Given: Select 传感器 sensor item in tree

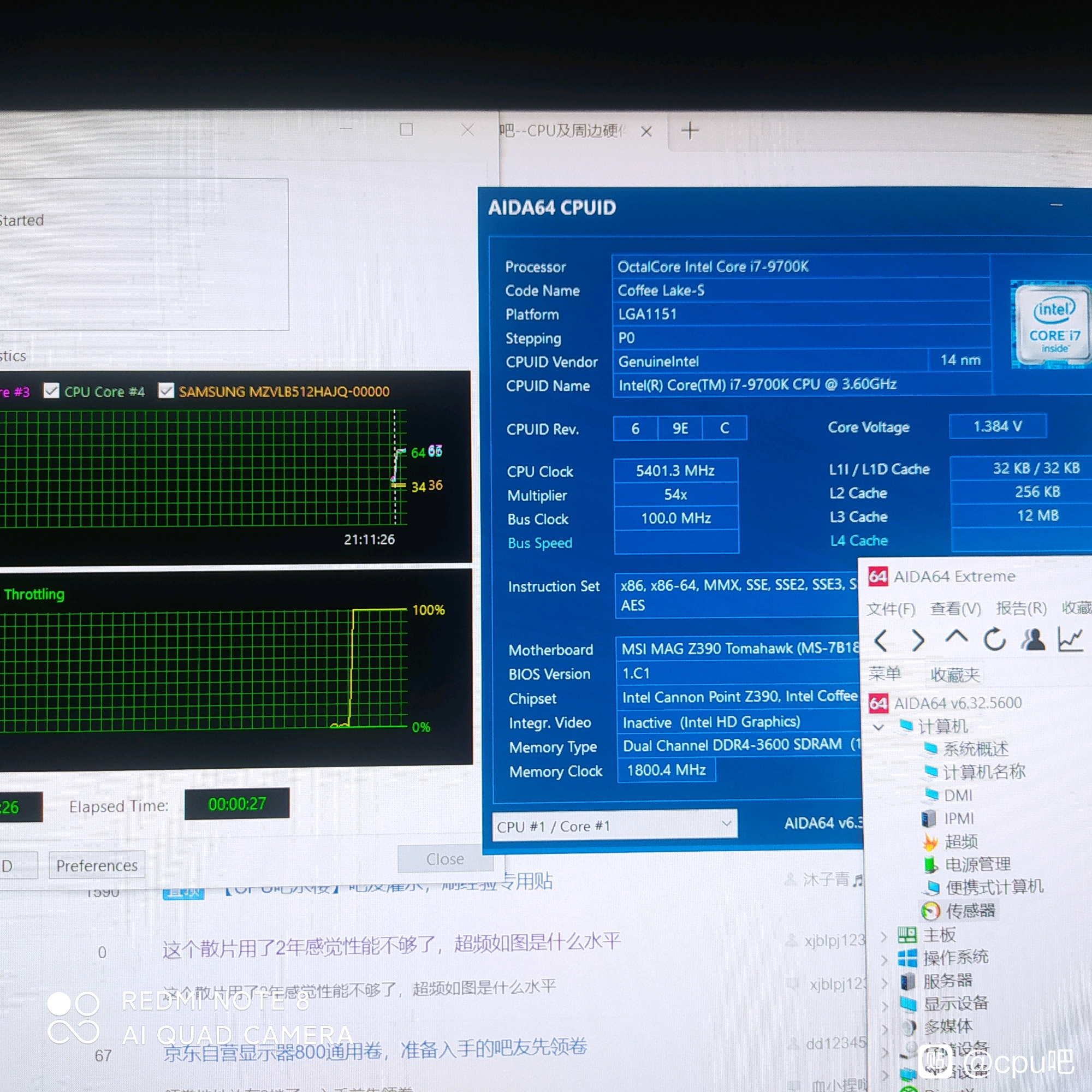Looking at the screenshot, I should [x=970, y=911].
